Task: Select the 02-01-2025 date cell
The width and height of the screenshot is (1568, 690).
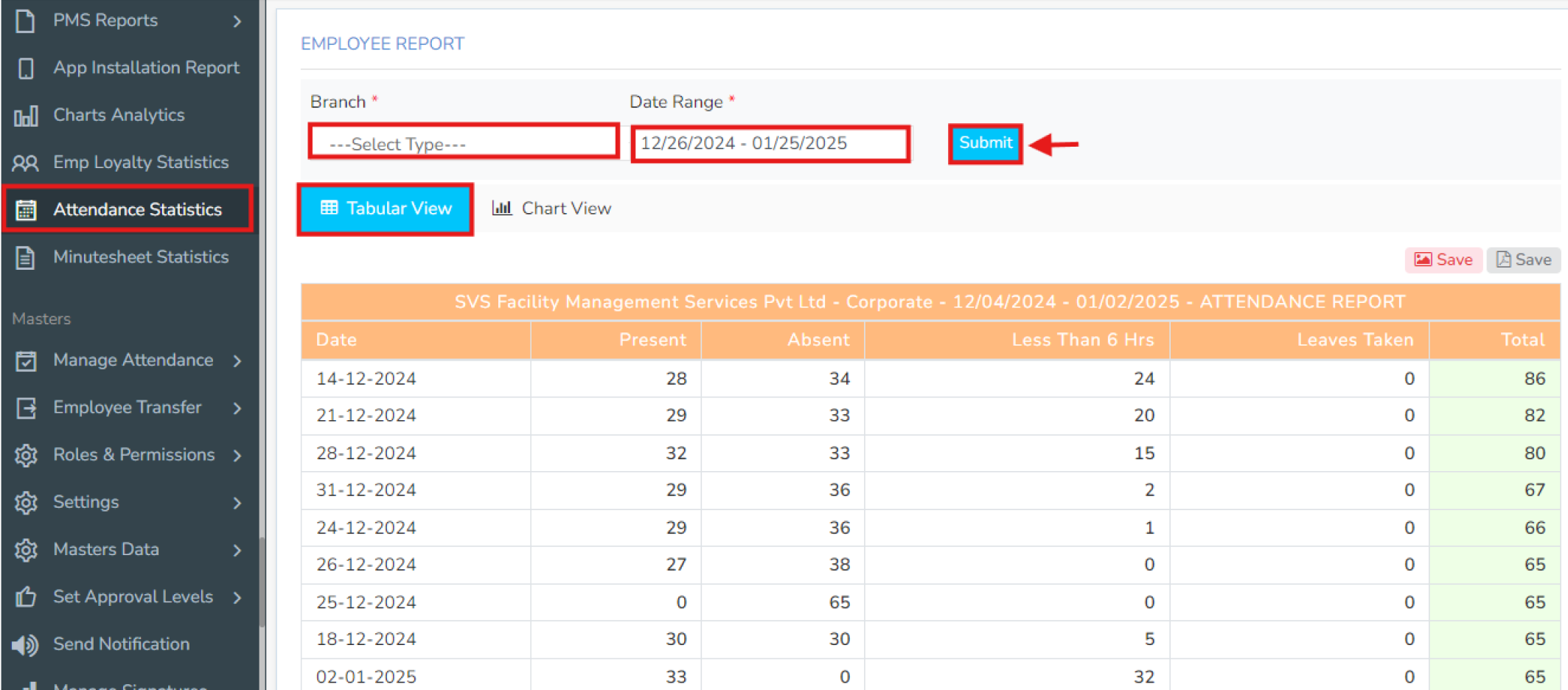Action: (416, 676)
